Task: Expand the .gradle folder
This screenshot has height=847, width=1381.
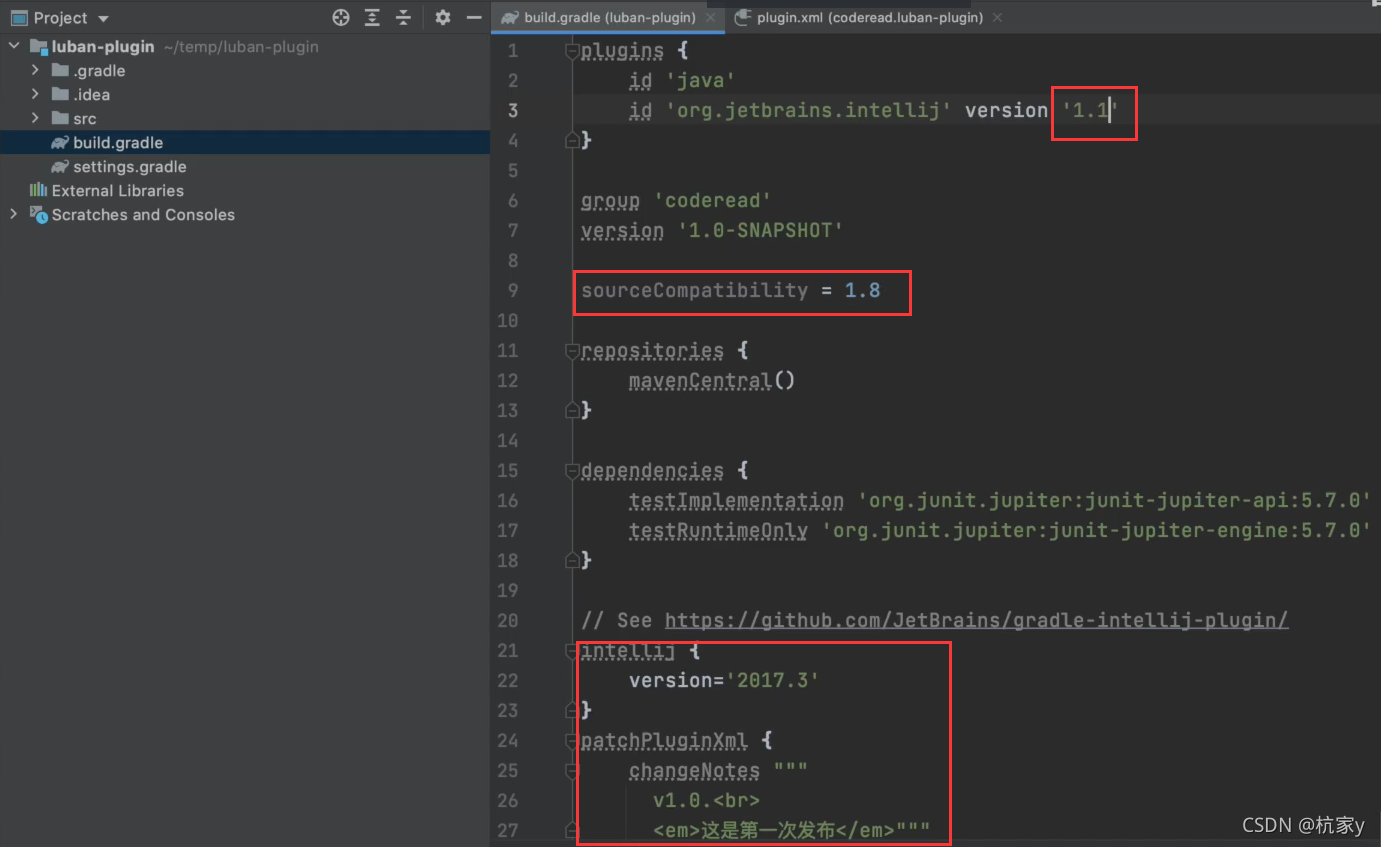Action: click(x=35, y=70)
